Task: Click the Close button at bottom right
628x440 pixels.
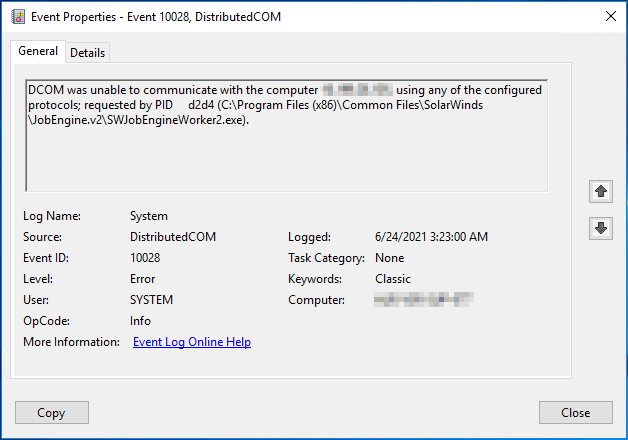Action: [575, 413]
